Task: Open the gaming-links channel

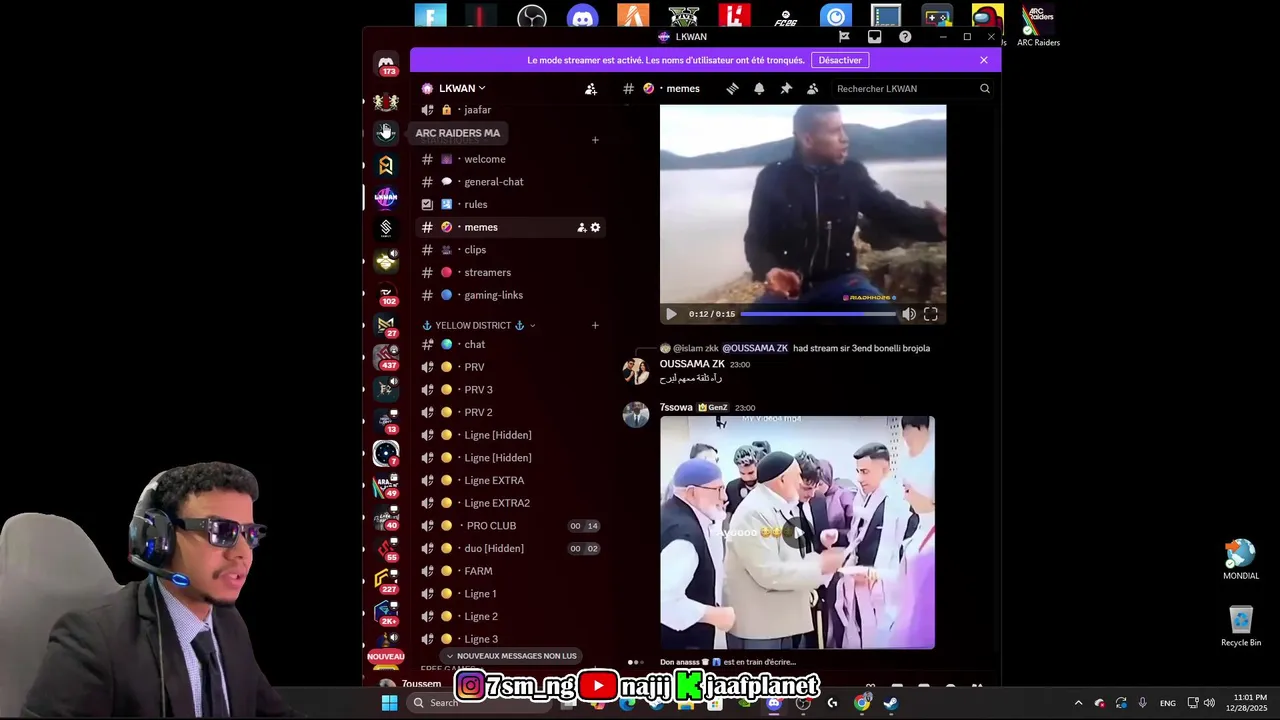Action: point(508,295)
